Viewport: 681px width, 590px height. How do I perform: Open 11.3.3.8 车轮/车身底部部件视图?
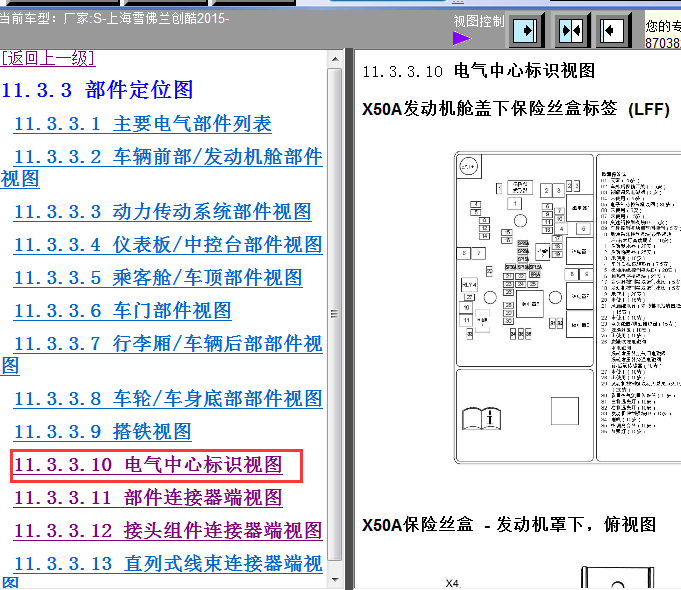(168, 398)
